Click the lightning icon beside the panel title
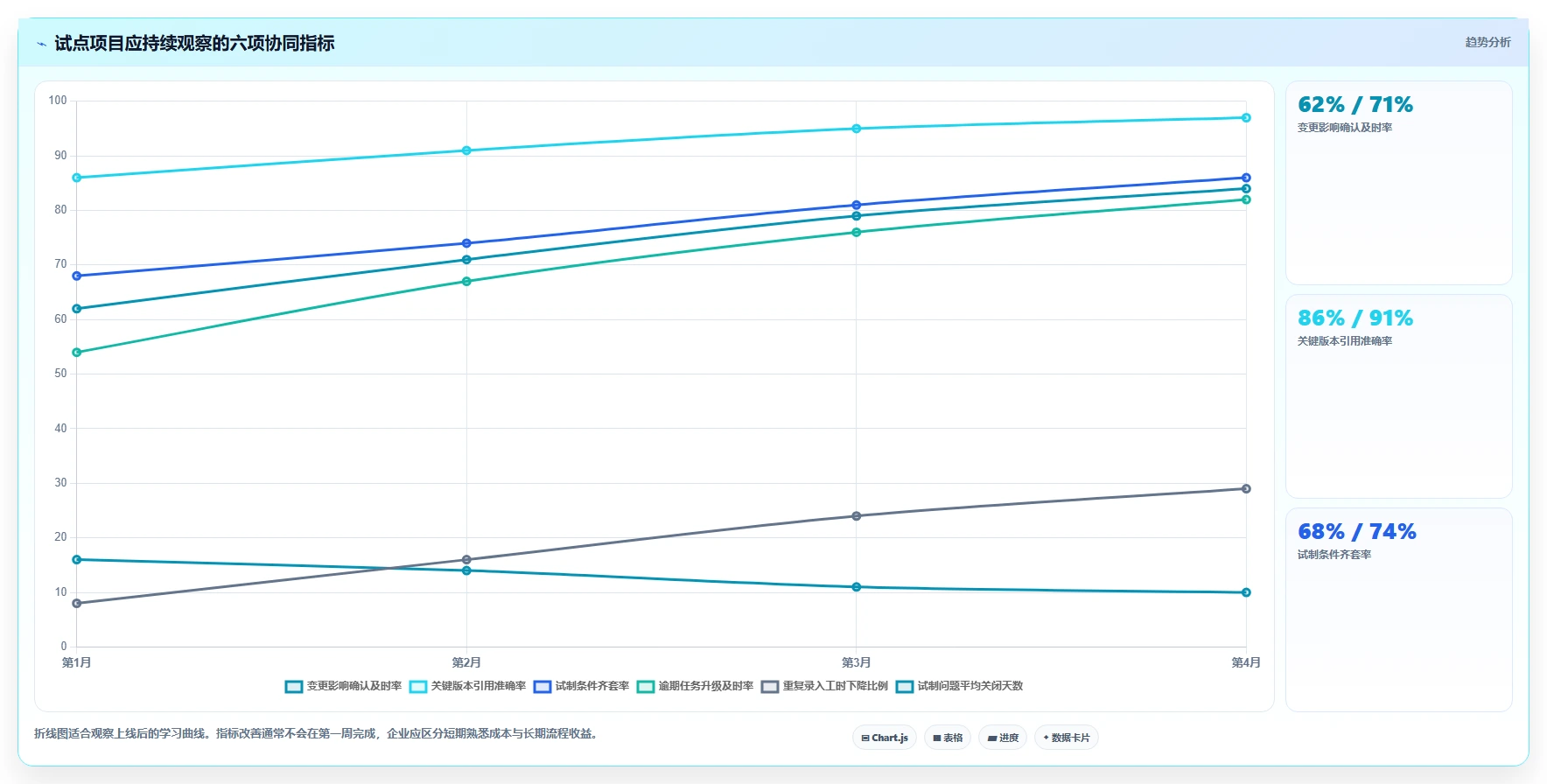1547x784 pixels. coord(42,44)
